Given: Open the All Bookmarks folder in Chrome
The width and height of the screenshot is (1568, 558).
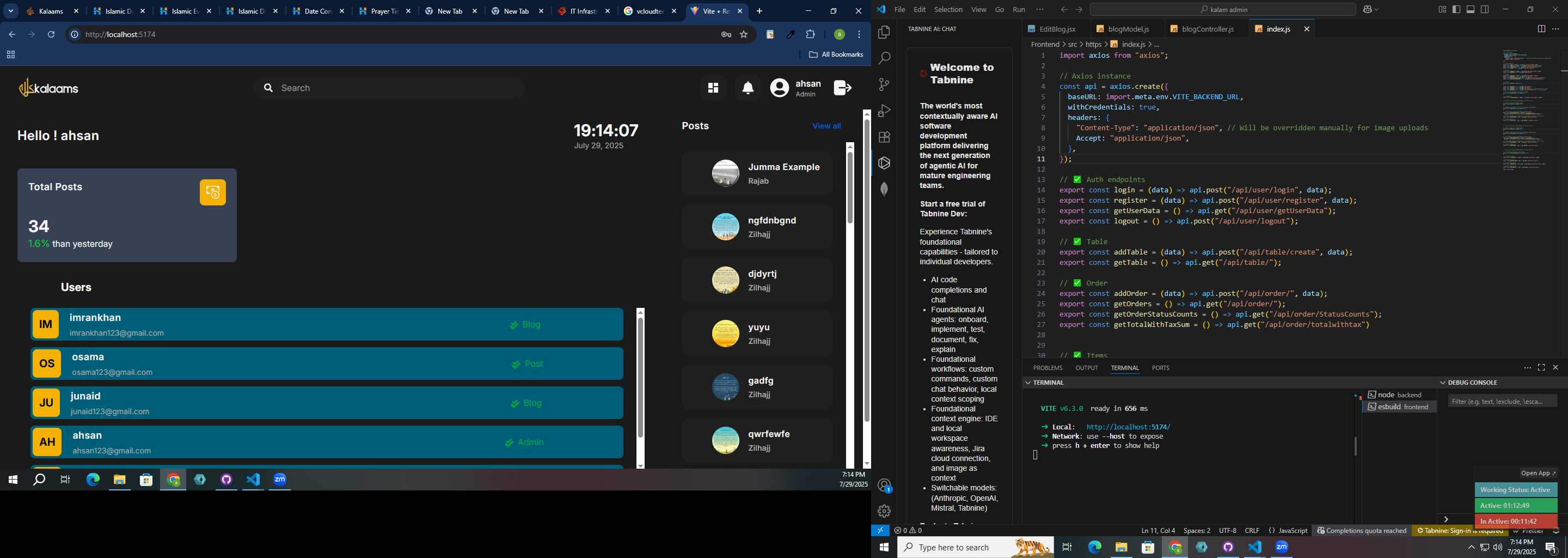Looking at the screenshot, I should click(x=836, y=55).
